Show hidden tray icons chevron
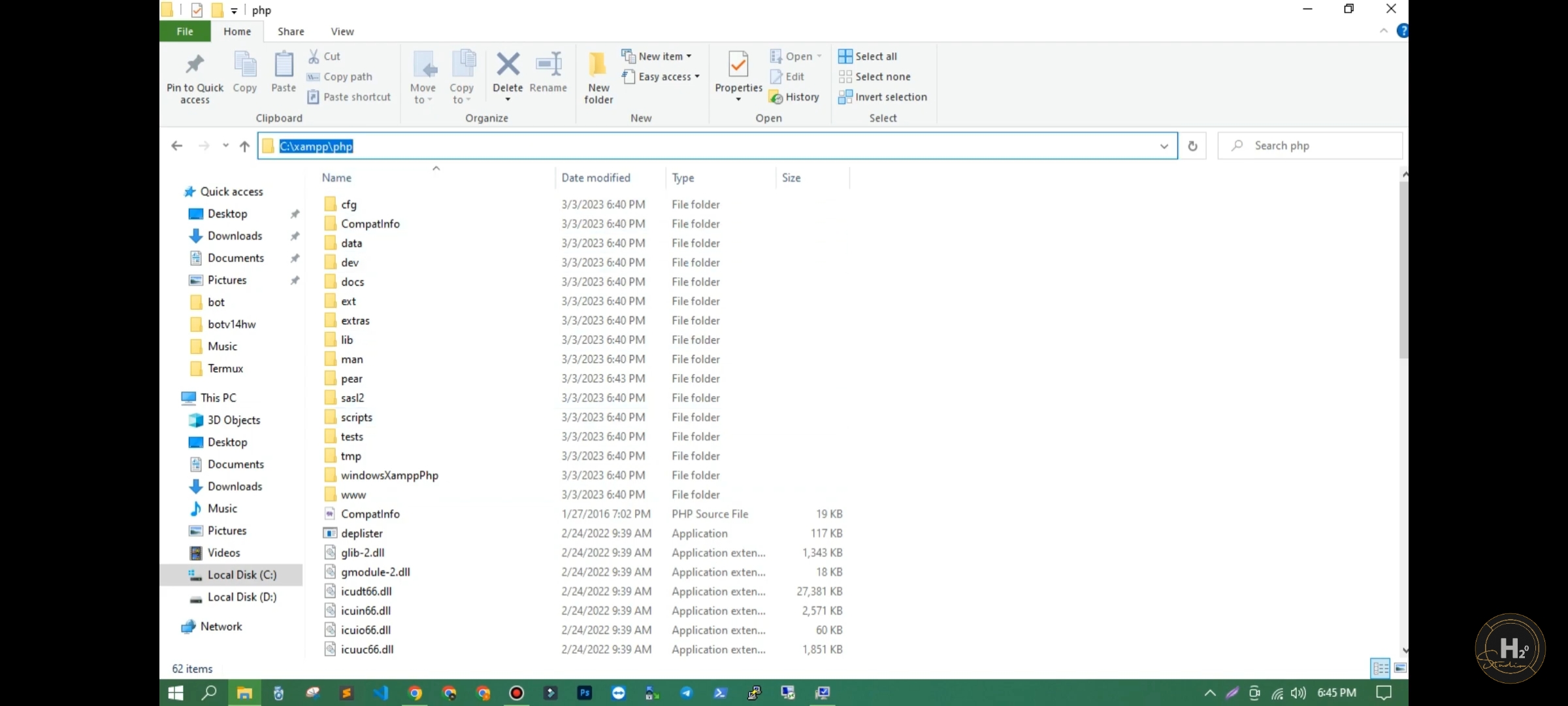The width and height of the screenshot is (1568, 706). pos(1209,694)
